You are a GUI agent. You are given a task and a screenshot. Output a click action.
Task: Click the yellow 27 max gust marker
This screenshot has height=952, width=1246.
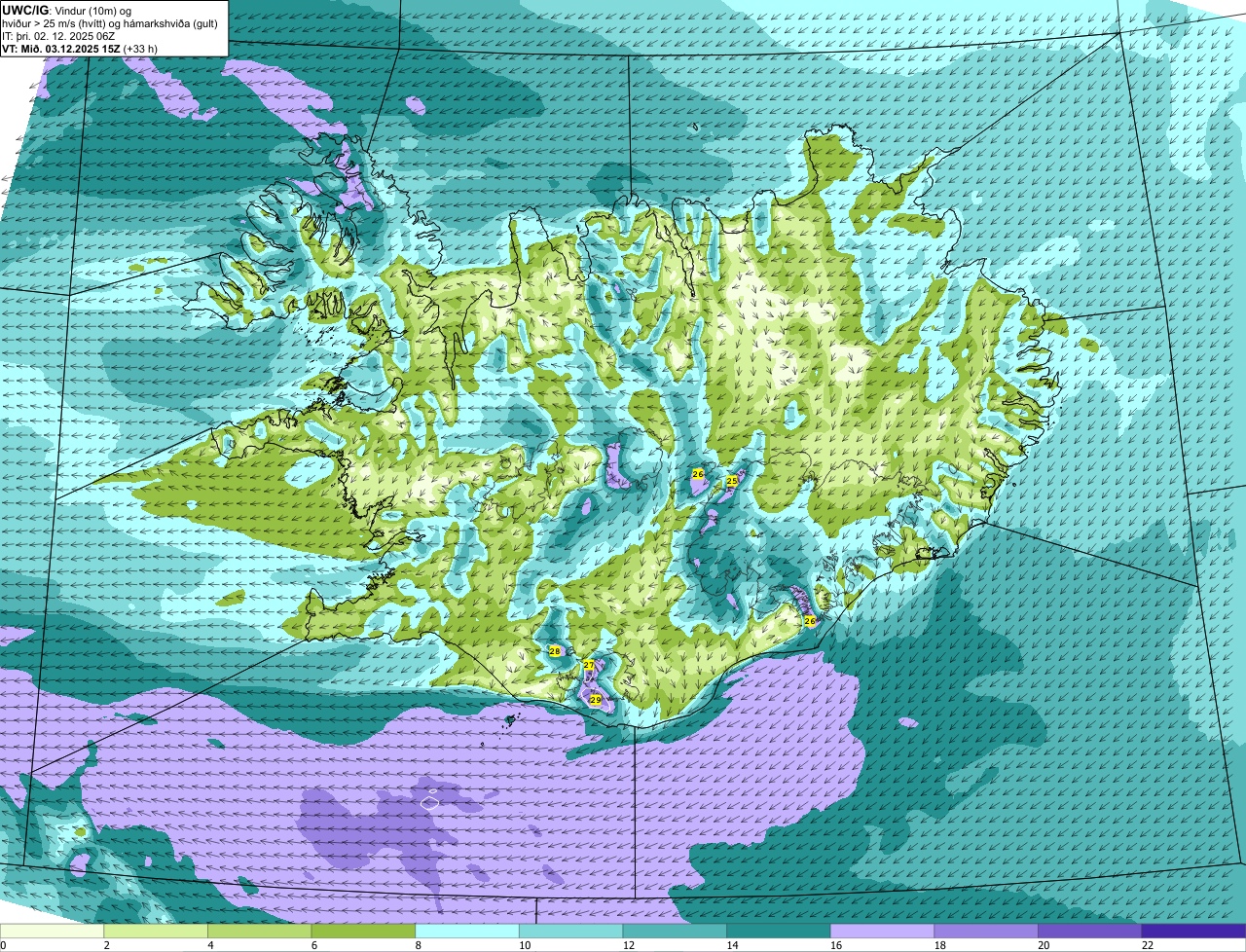[588, 665]
